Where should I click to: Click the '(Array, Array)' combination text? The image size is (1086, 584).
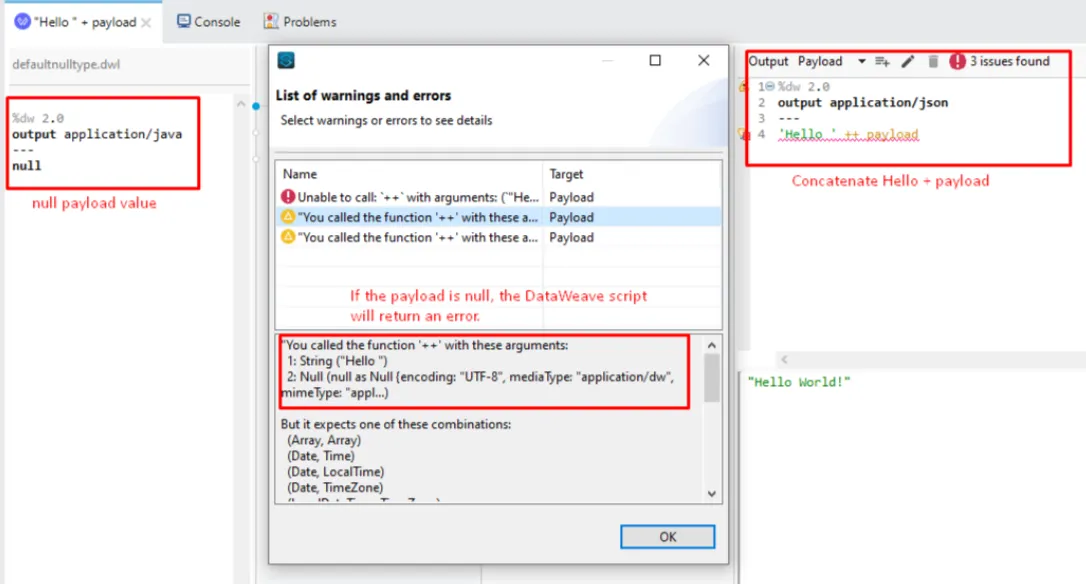323,440
